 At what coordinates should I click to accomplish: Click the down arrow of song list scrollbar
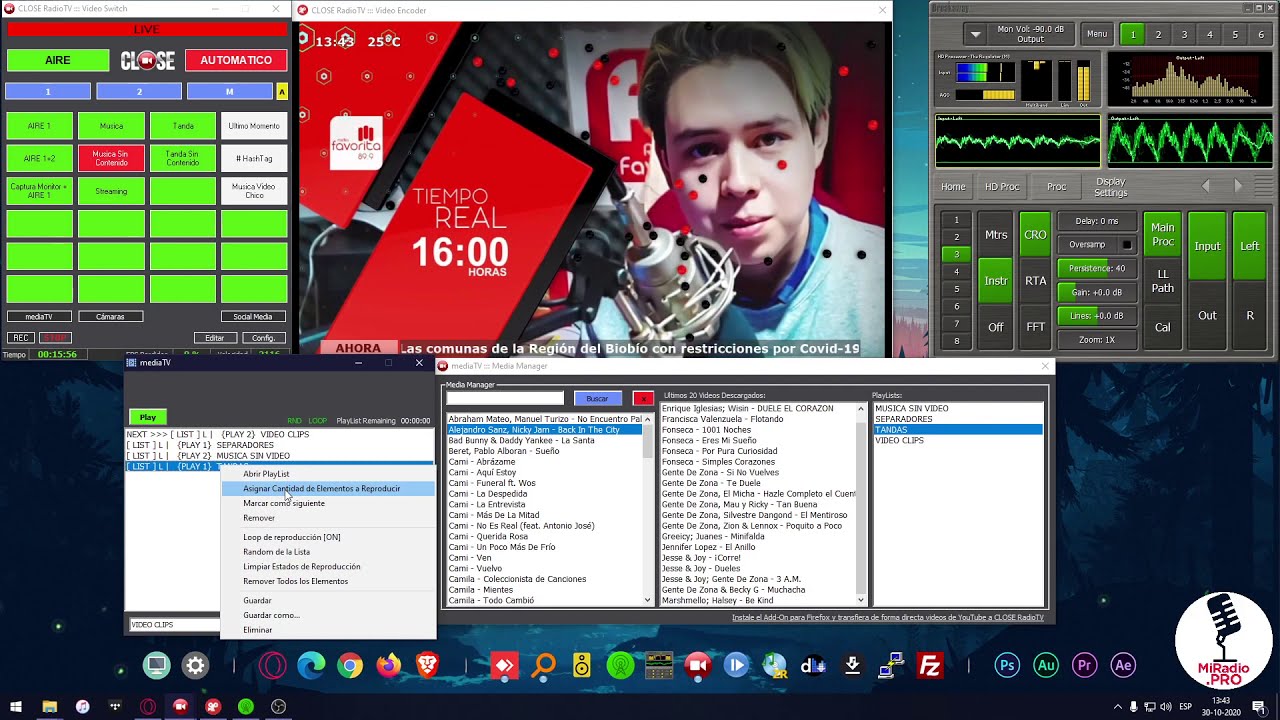tap(648, 600)
